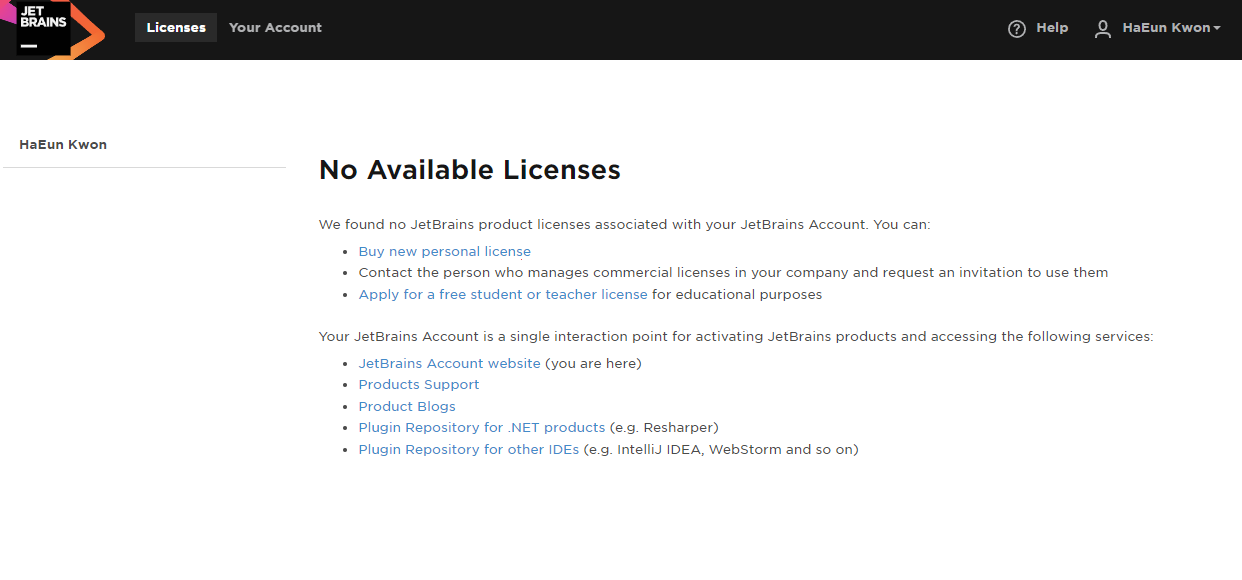Screen dimensions: 1242x580
Task: Click the '(e.g. Resharper)' text
Action: (x=664, y=428)
